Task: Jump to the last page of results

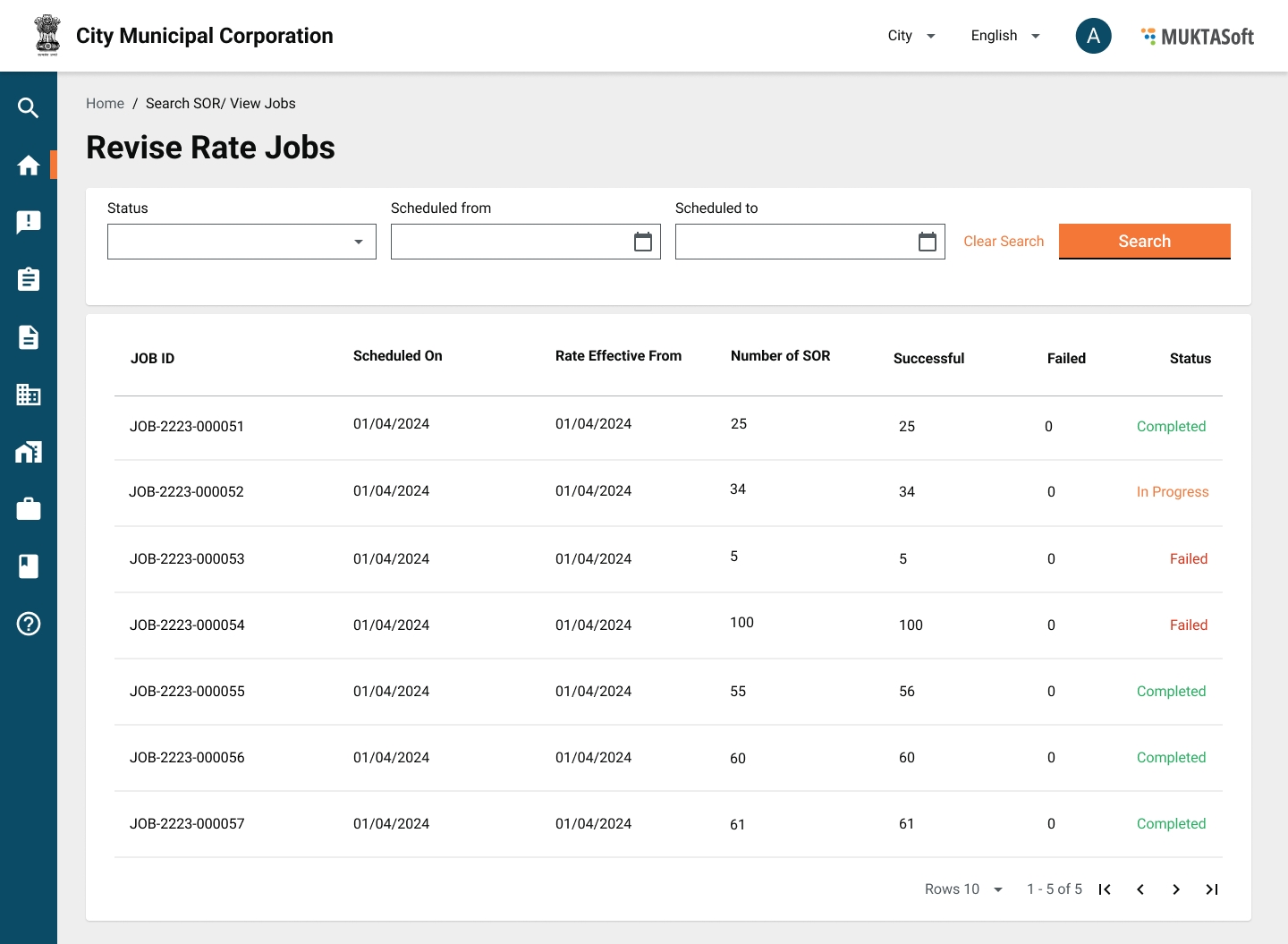Action: click(1212, 889)
